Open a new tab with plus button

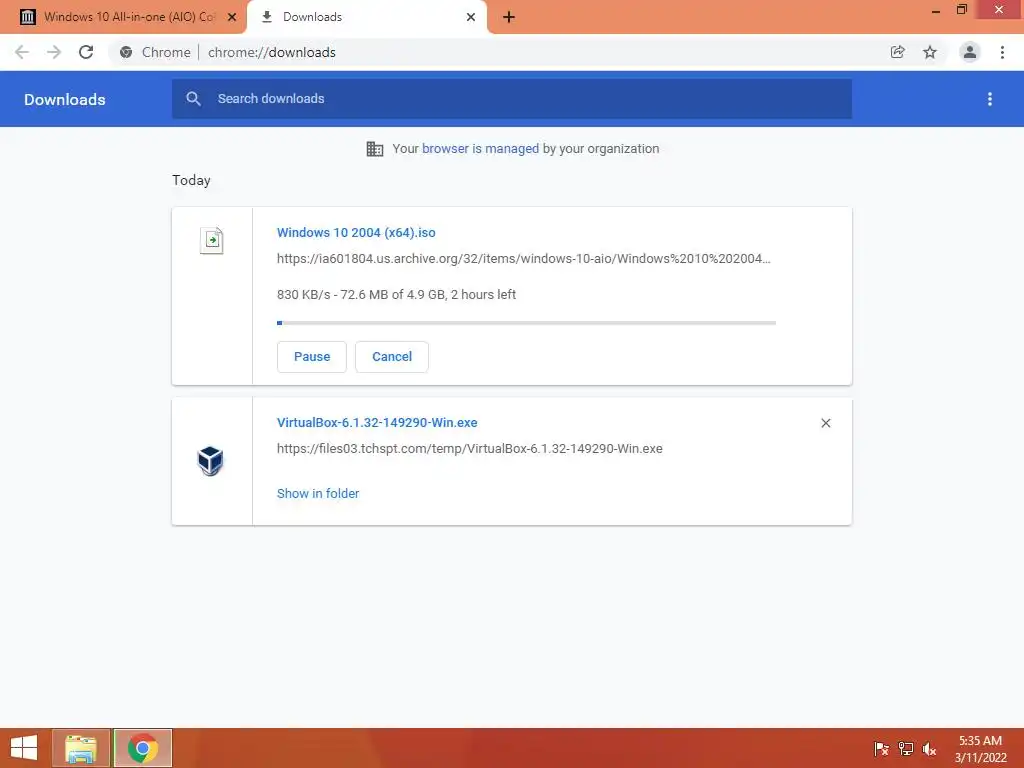point(509,18)
